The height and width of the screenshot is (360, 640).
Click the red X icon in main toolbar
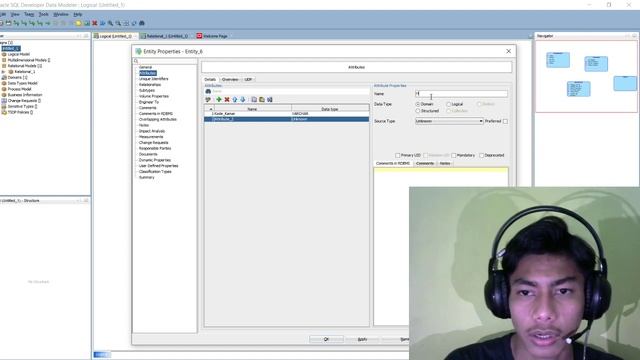95,23
